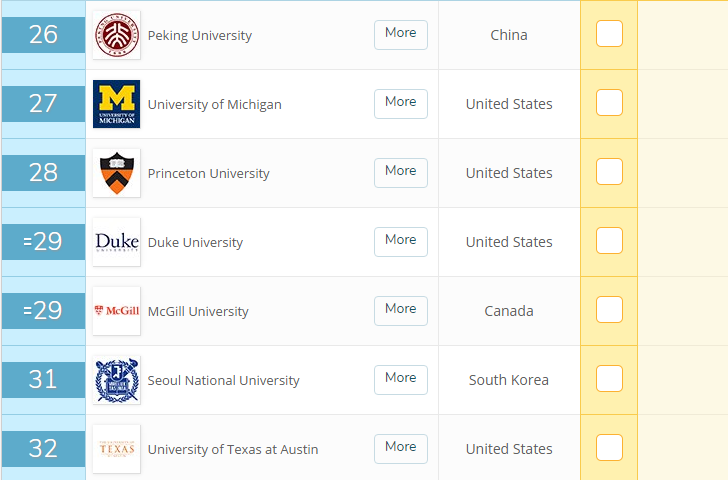Click the rank 28 number cell
The width and height of the screenshot is (728, 480).
tap(43, 173)
